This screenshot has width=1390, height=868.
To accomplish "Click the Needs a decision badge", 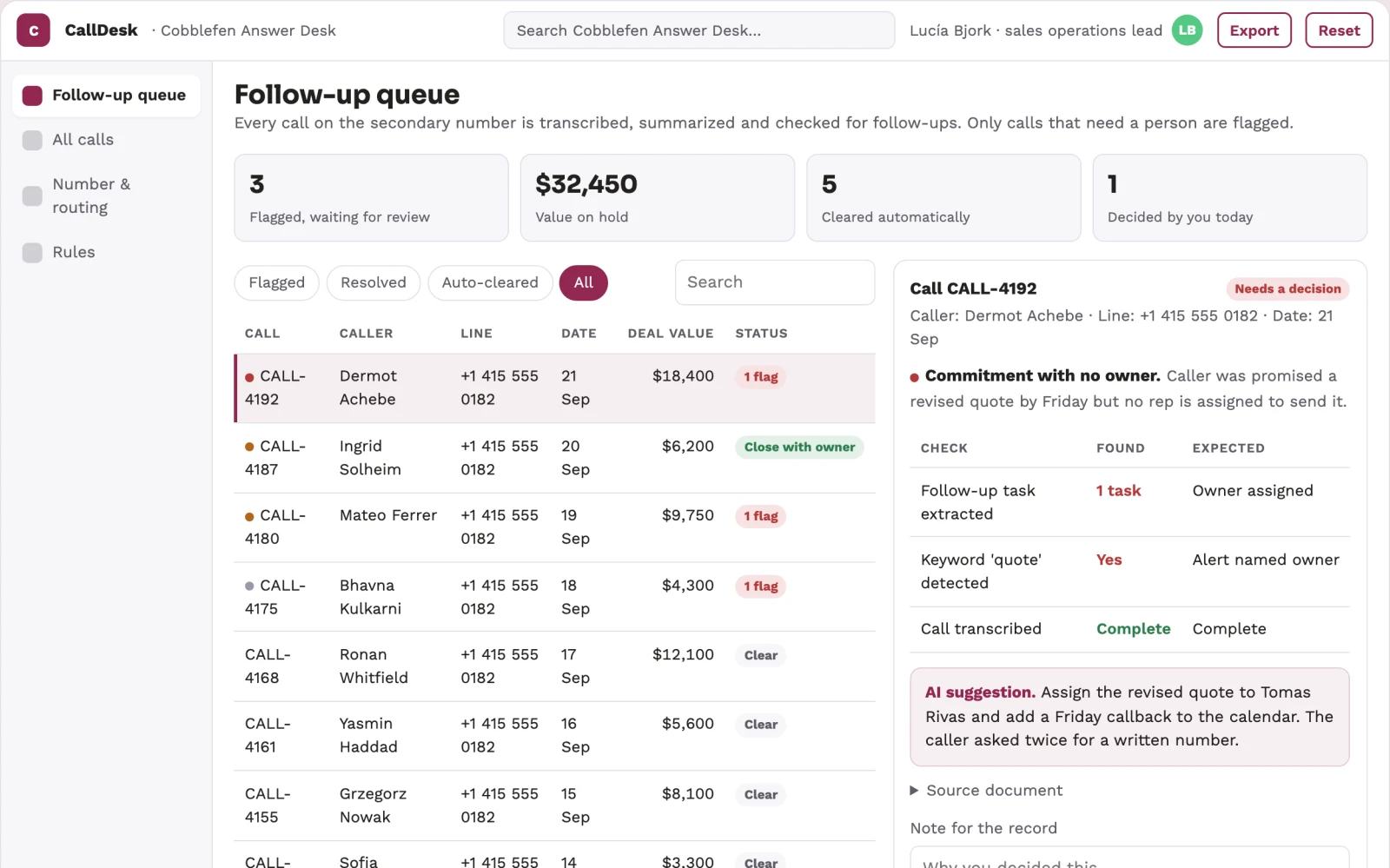I will click(x=1287, y=289).
